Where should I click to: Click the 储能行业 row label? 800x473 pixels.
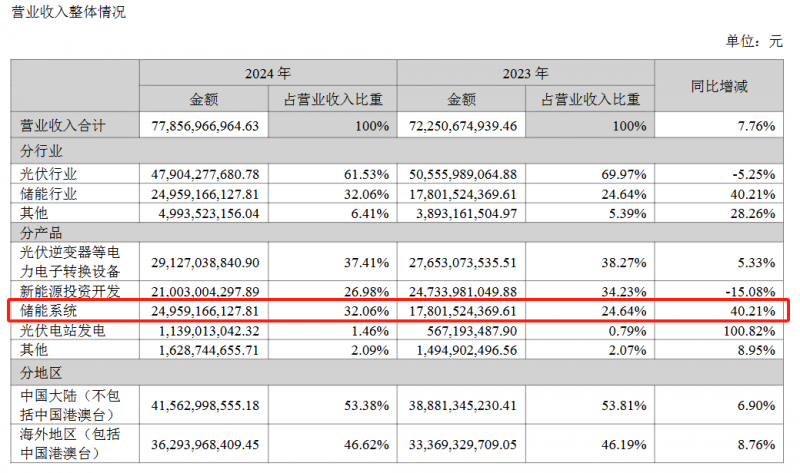(x=49, y=194)
